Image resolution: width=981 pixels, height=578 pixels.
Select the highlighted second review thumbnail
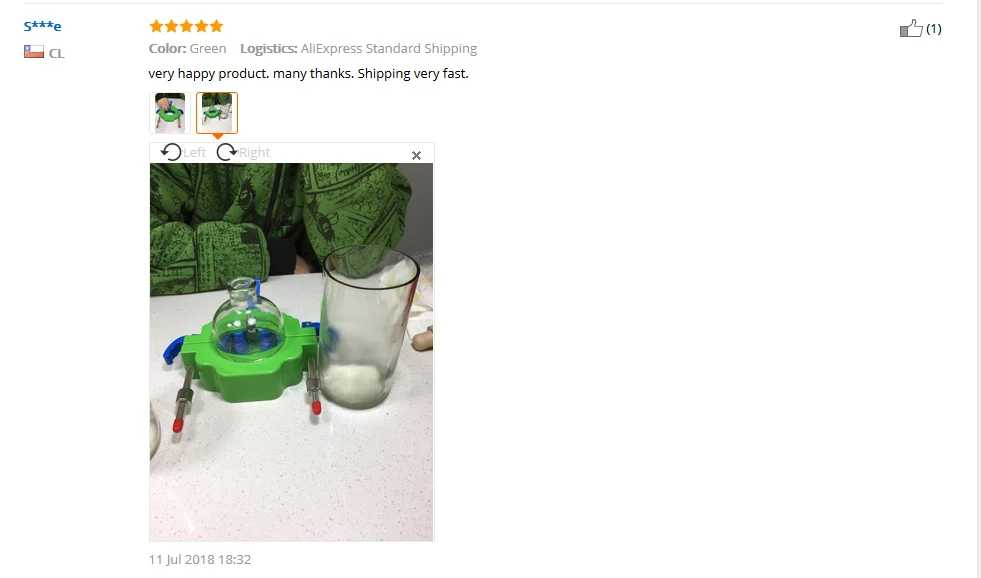point(217,113)
